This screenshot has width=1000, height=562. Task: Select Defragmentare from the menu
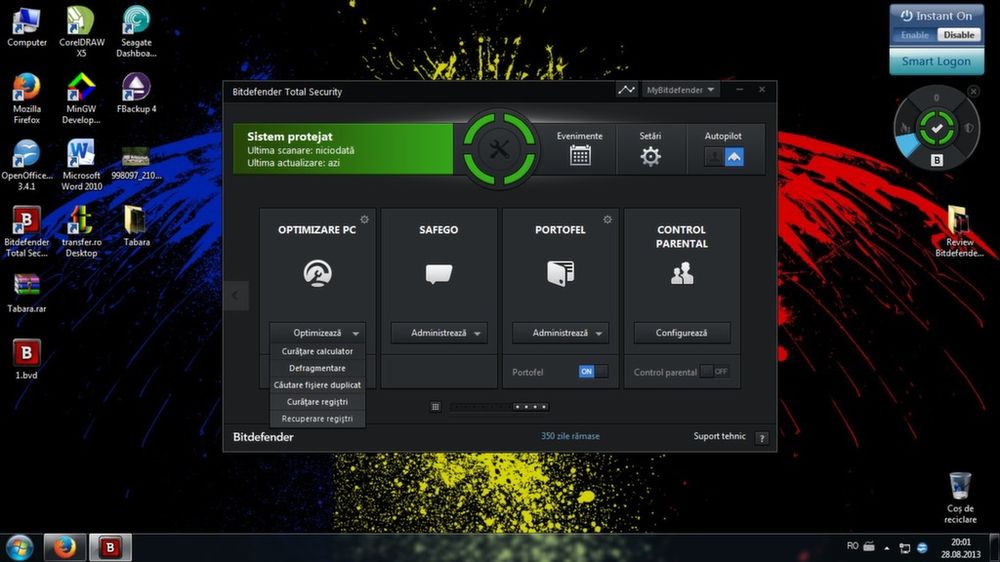[x=317, y=368]
